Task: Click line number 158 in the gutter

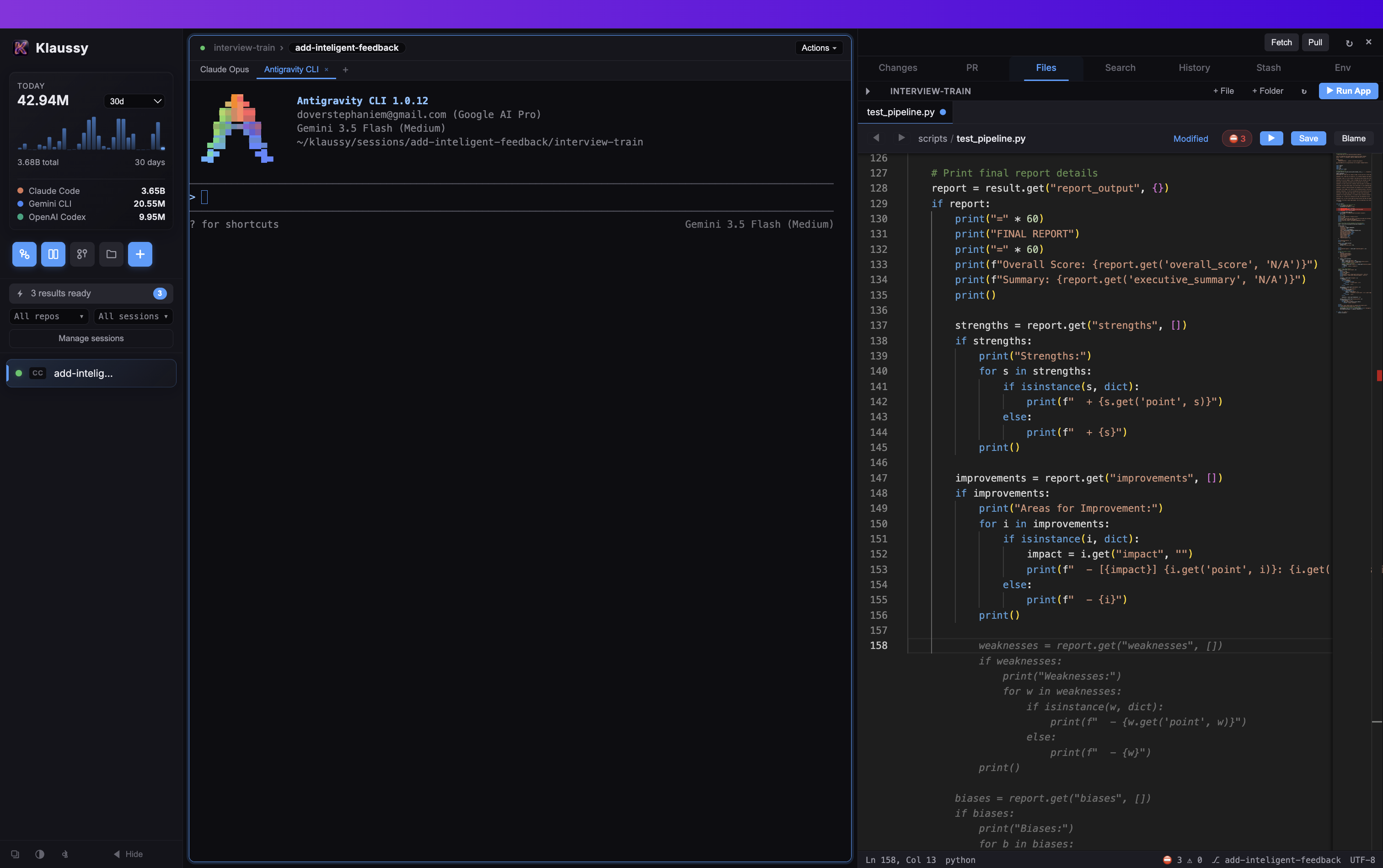Action: 879,646
